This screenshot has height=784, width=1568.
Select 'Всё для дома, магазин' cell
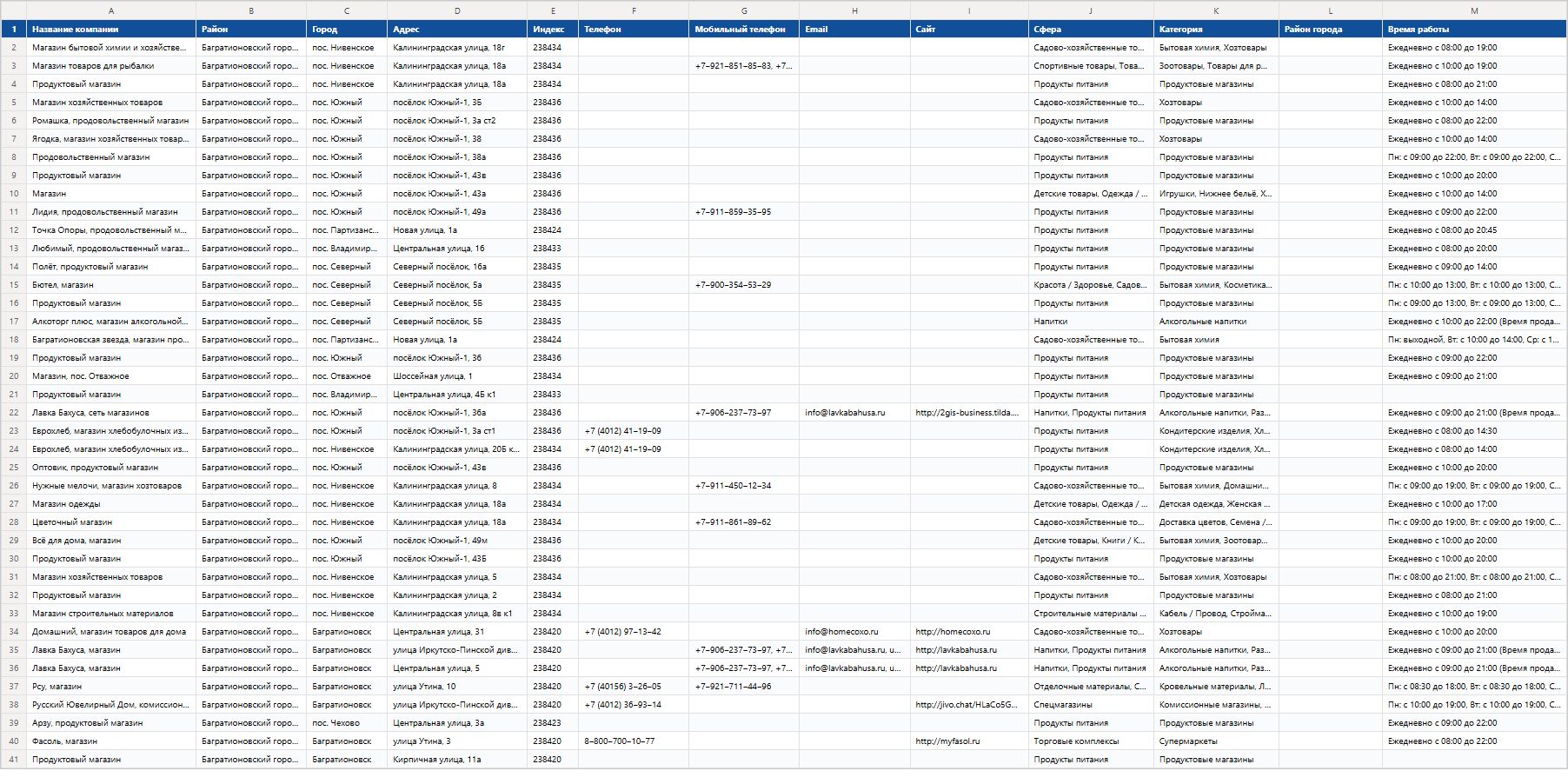(111, 541)
